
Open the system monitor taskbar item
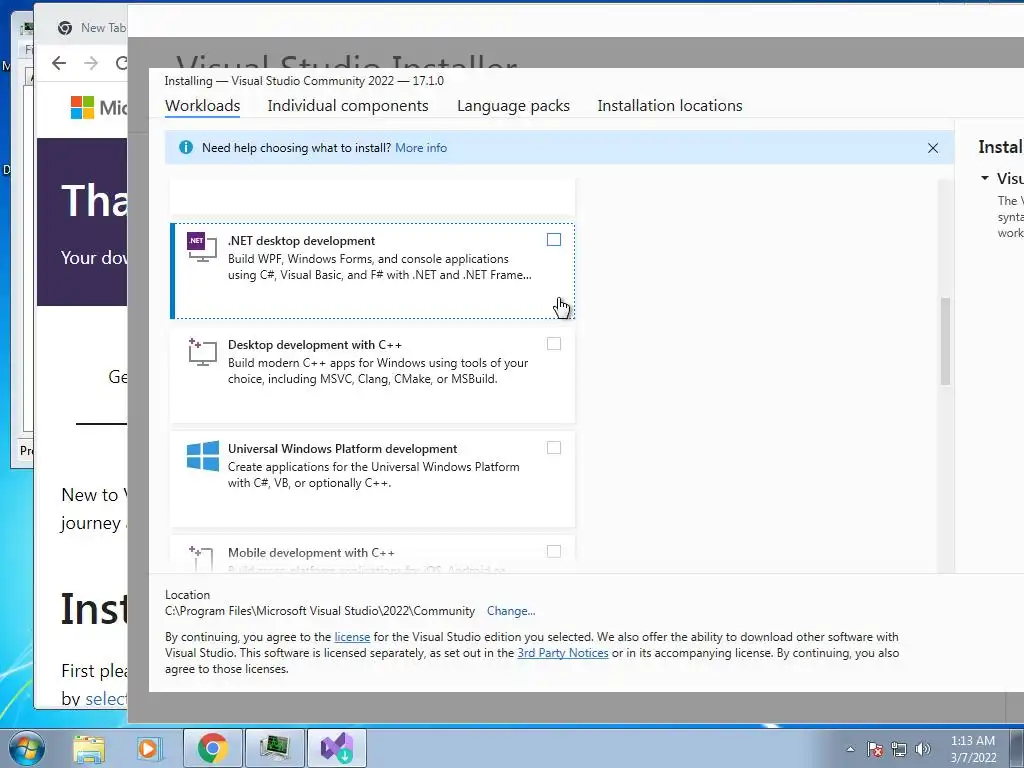pyautogui.click(x=275, y=748)
